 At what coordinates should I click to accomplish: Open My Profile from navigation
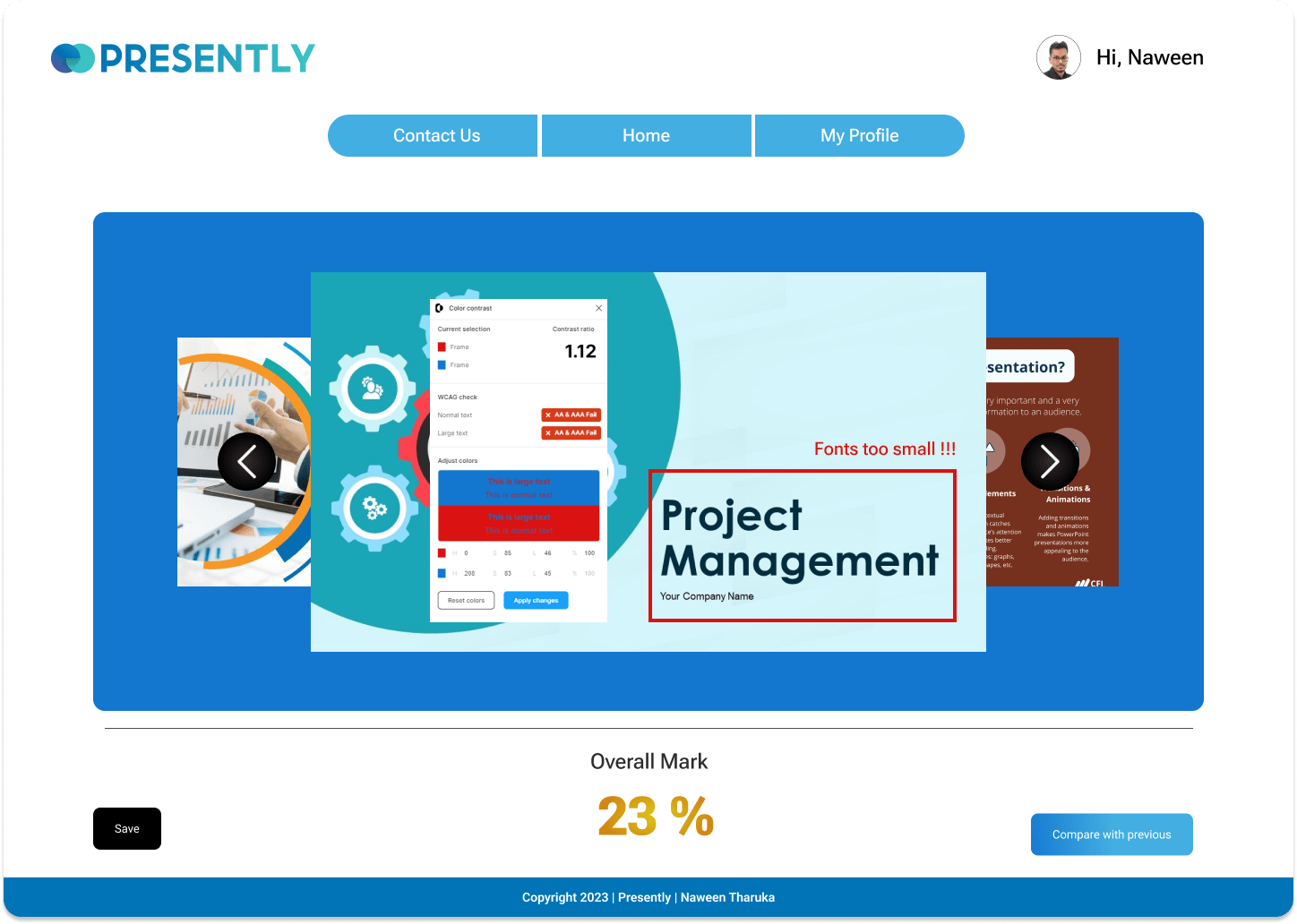(859, 136)
